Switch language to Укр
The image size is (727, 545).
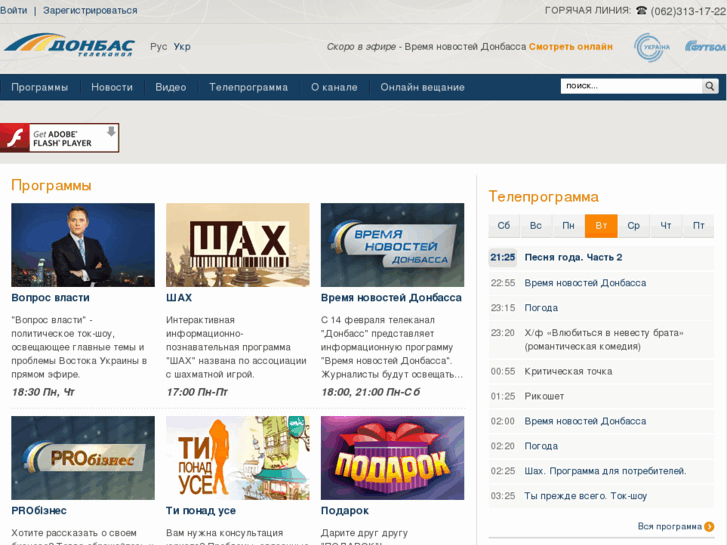[182, 46]
